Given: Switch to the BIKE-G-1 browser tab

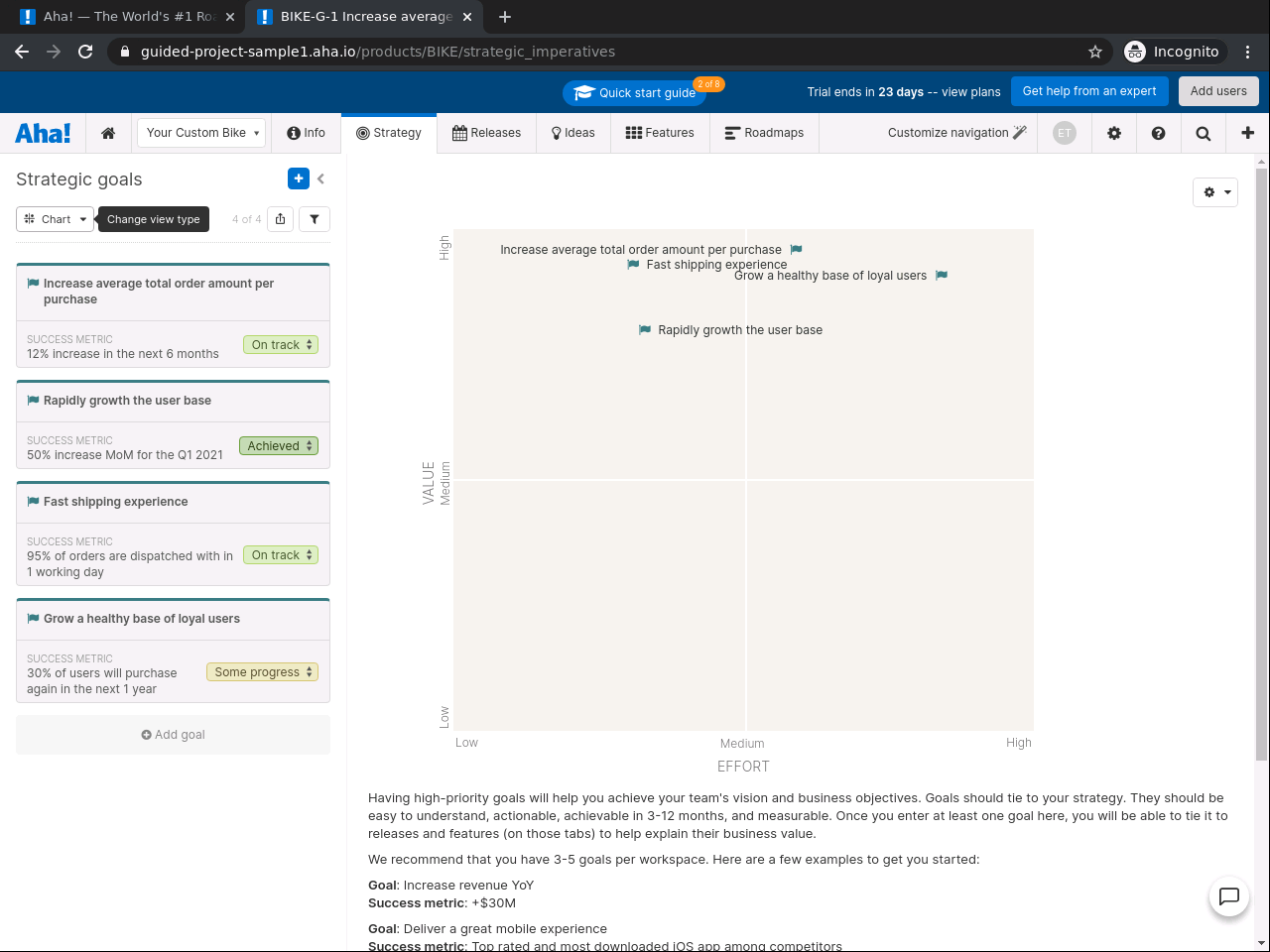Looking at the screenshot, I should point(357,17).
